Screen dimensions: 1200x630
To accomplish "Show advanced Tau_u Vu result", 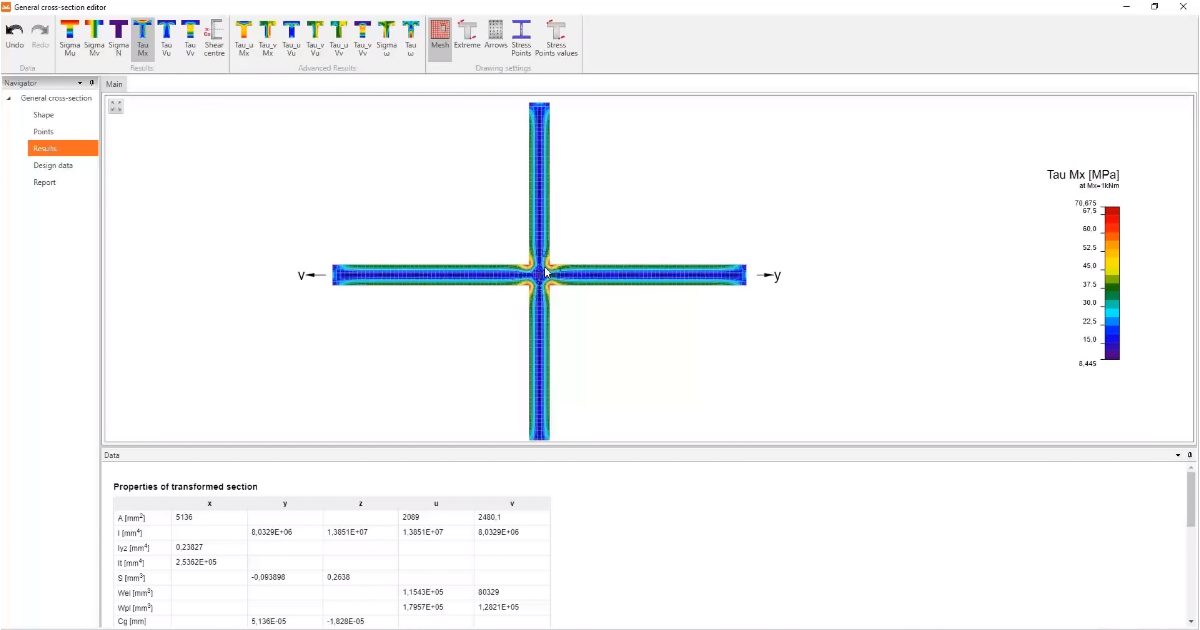I will point(291,38).
